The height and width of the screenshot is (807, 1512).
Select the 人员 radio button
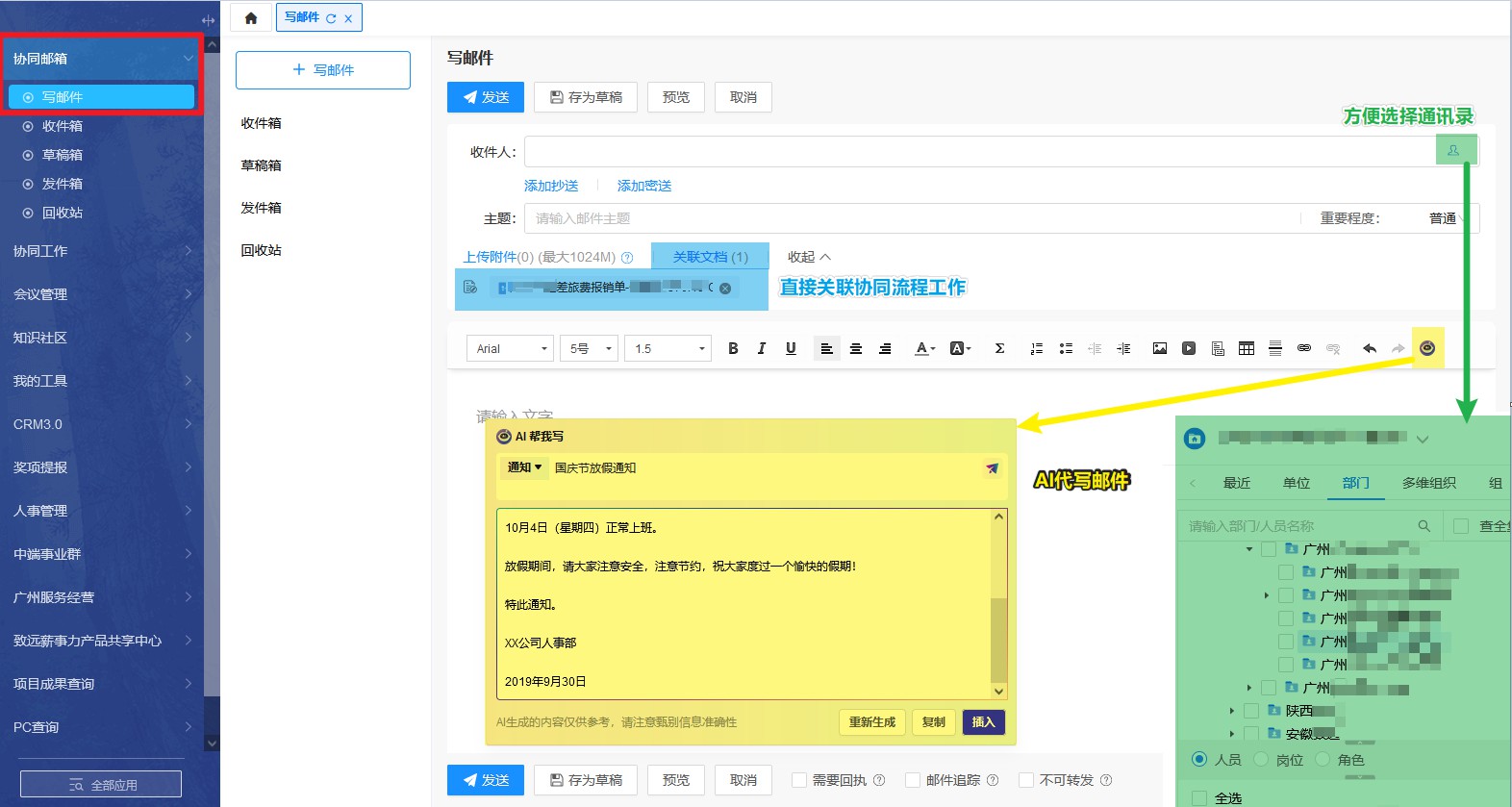pyautogui.click(x=1199, y=759)
